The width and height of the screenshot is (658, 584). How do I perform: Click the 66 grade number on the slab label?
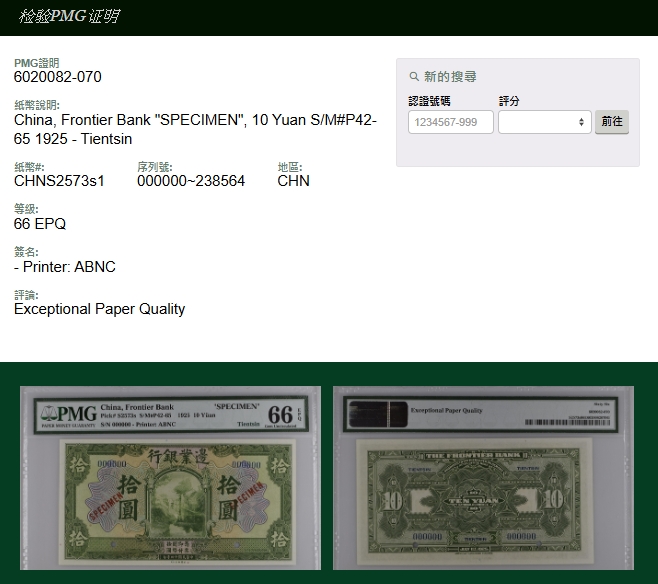click(280, 414)
